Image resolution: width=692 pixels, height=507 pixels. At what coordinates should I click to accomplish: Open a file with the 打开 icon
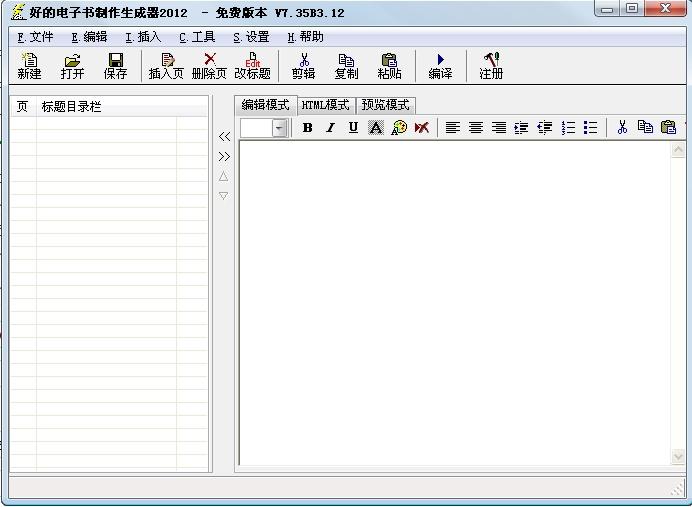click(72, 66)
